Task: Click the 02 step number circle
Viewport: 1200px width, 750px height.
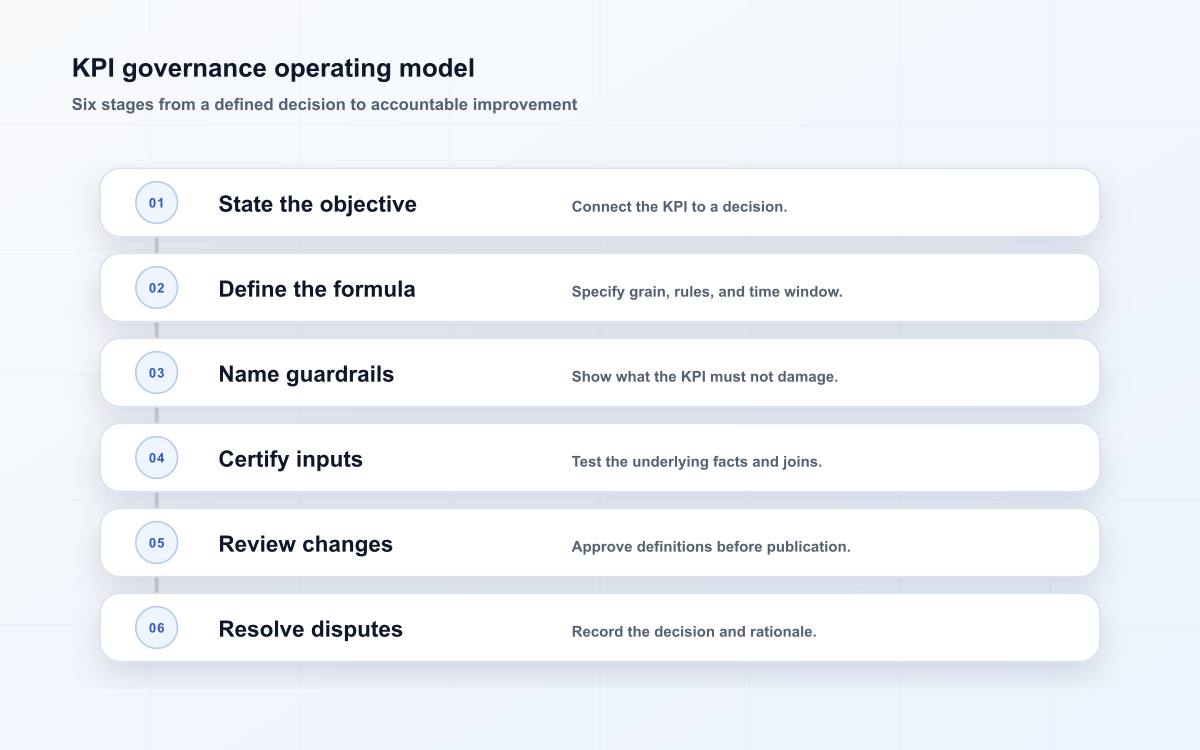Action: coord(156,288)
